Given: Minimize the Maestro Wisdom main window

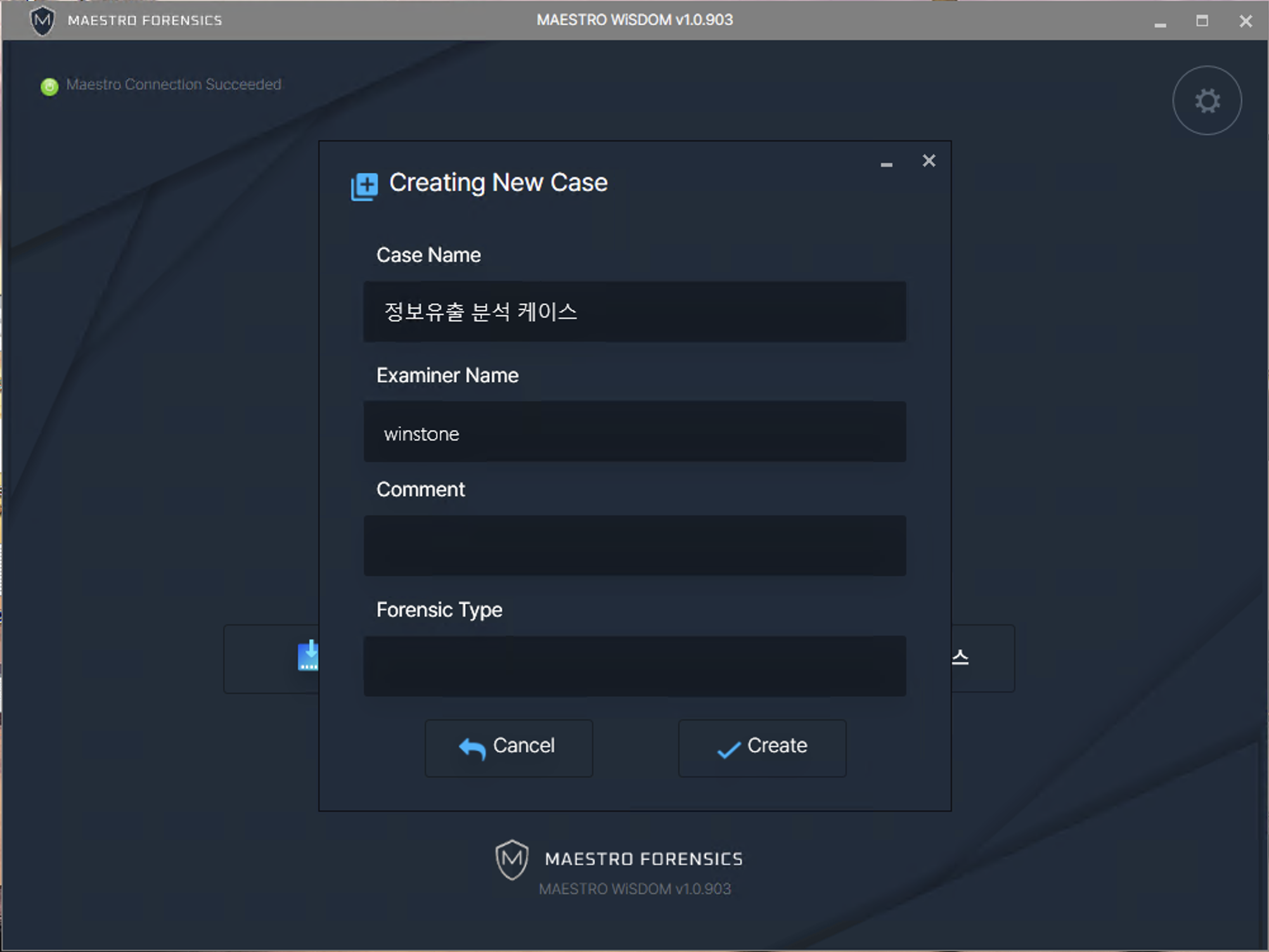Looking at the screenshot, I should click(1160, 23).
